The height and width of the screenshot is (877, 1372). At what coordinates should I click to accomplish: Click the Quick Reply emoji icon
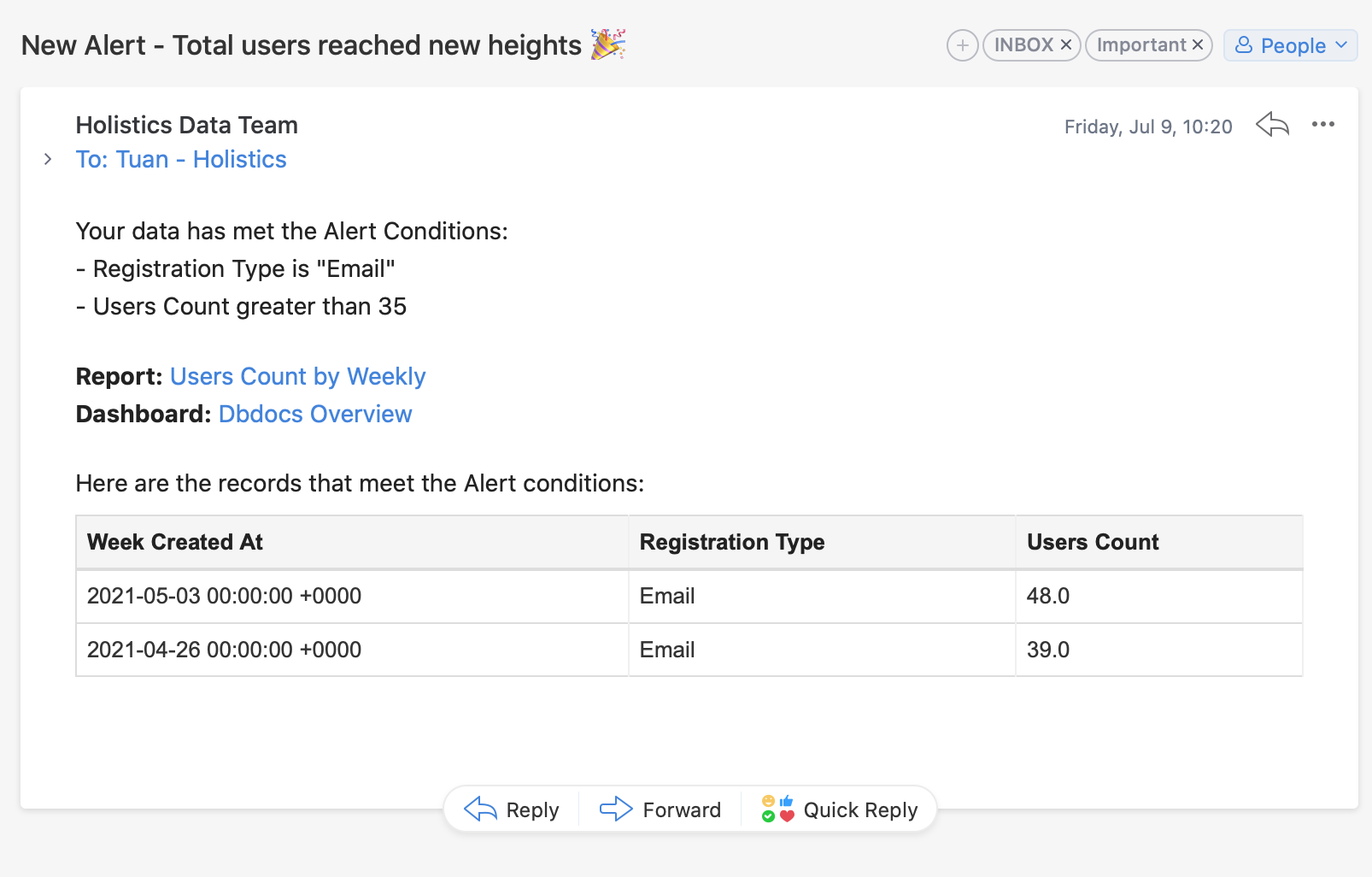(x=777, y=809)
